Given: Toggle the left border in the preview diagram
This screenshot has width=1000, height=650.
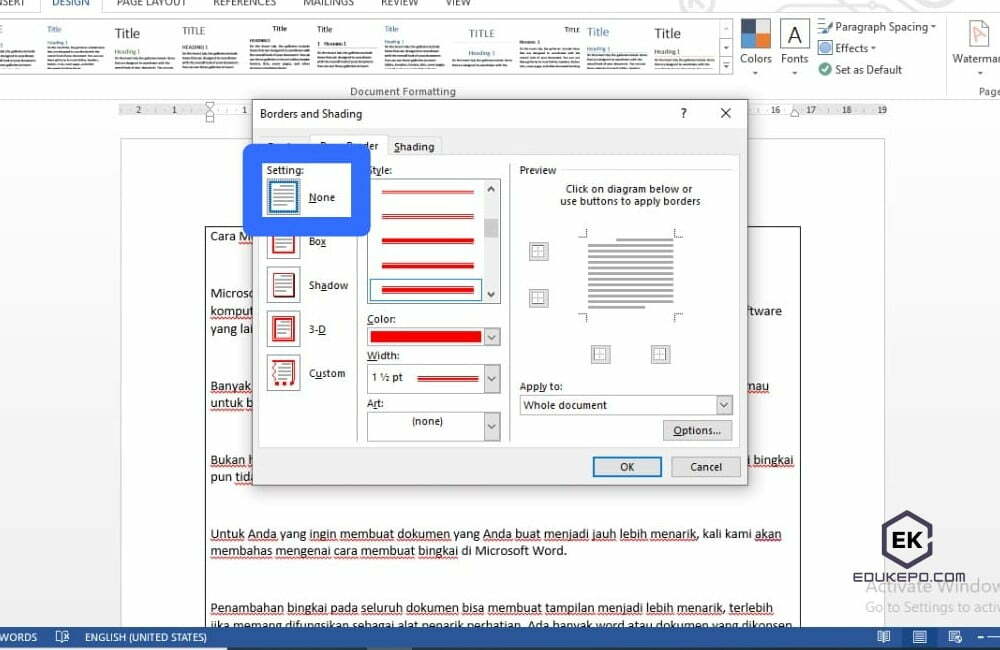Looking at the screenshot, I should (601, 354).
